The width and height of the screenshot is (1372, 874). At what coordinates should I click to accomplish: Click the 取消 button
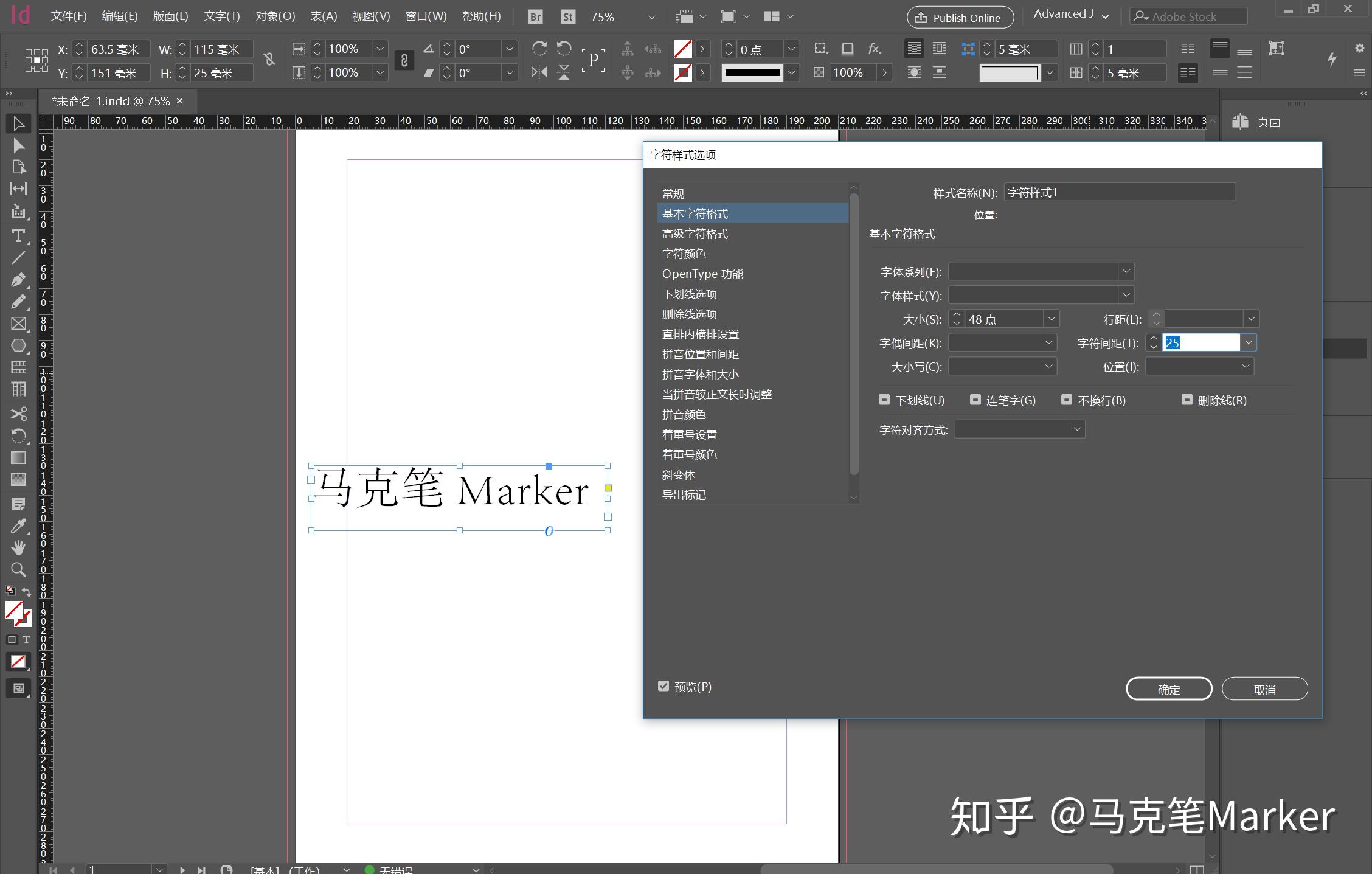click(1264, 688)
